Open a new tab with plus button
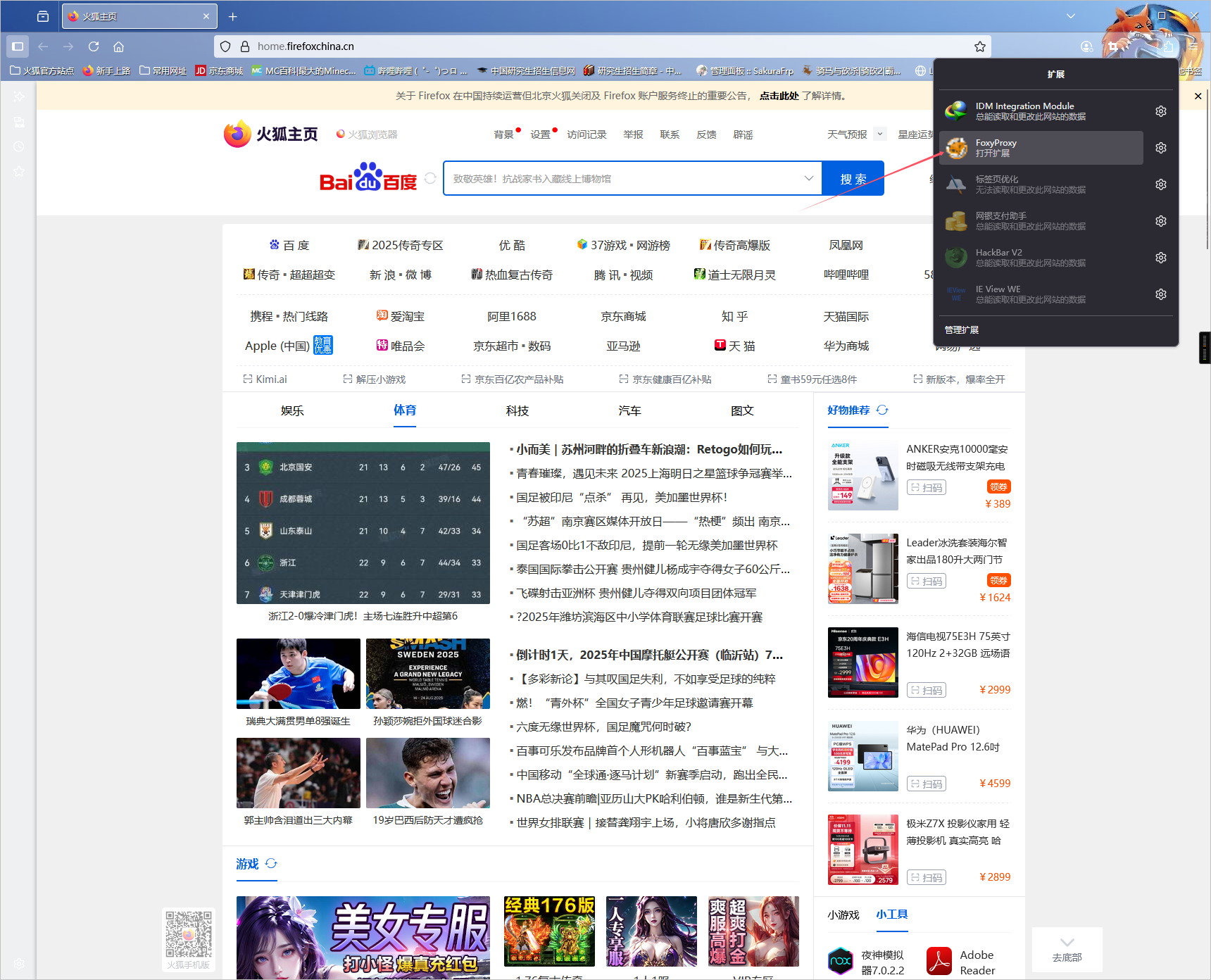The height and width of the screenshot is (980, 1211). click(x=233, y=16)
